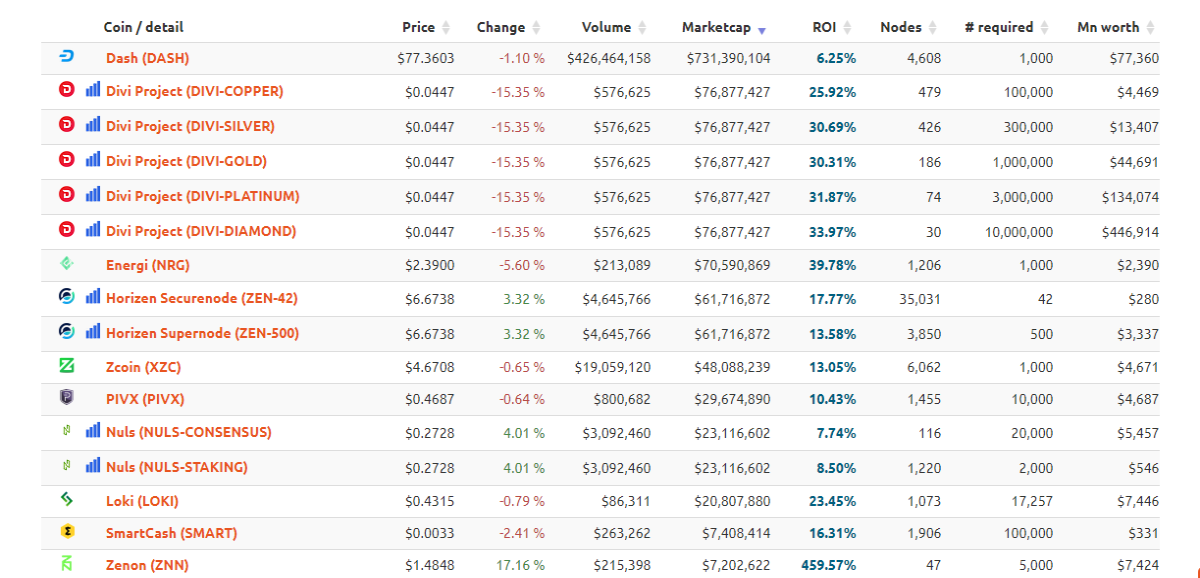Screen dimensions: 1200x578
Task: Click the Zenon logo icon
Action: click(67, 565)
